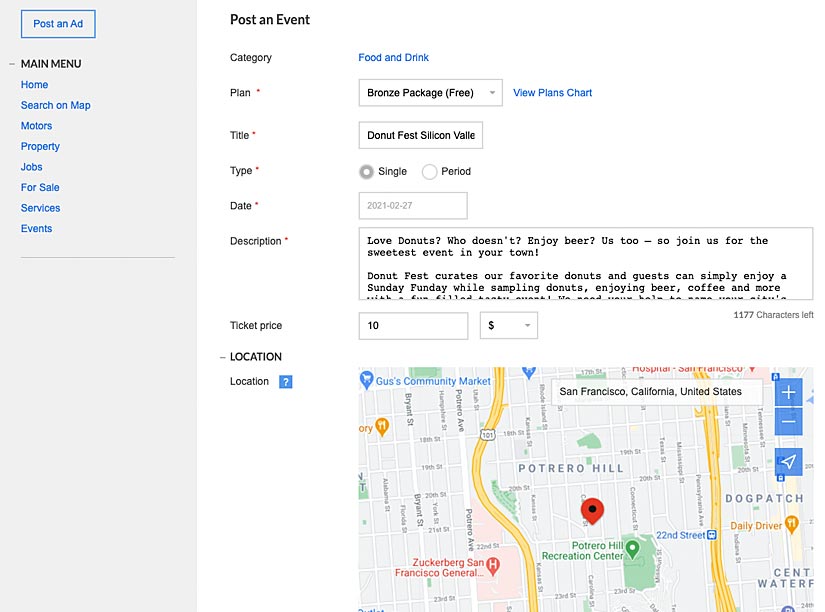825x612 pixels.
Task: Collapse the LOCATION section
Action: coord(223,357)
